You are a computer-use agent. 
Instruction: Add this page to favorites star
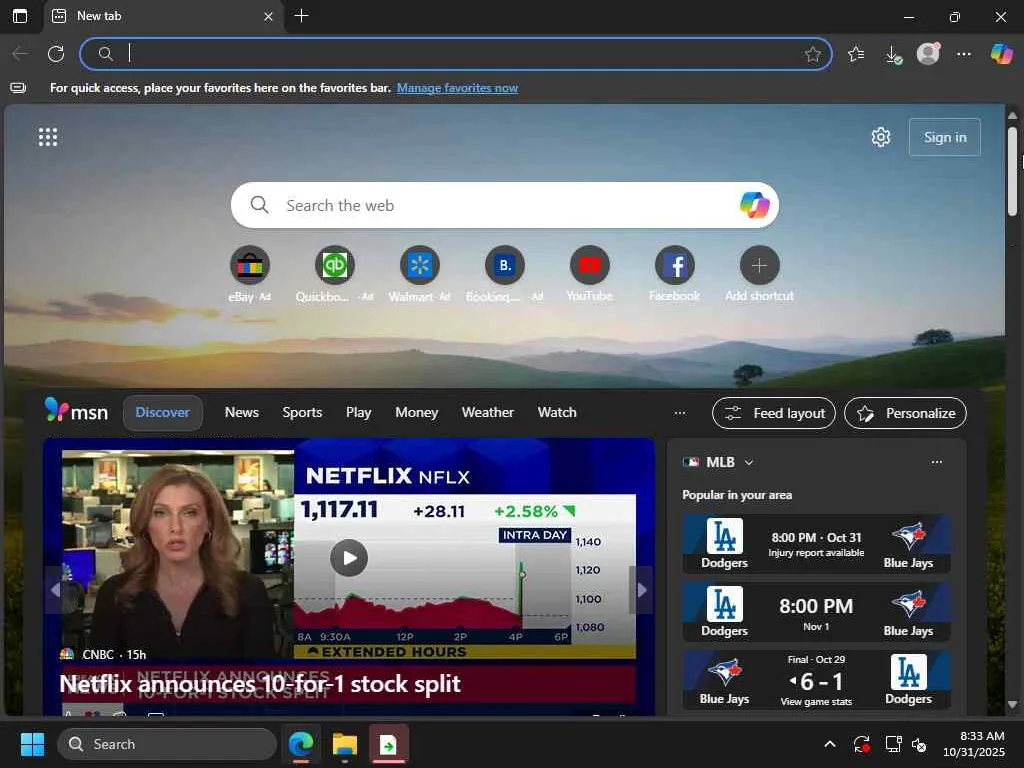click(x=812, y=54)
